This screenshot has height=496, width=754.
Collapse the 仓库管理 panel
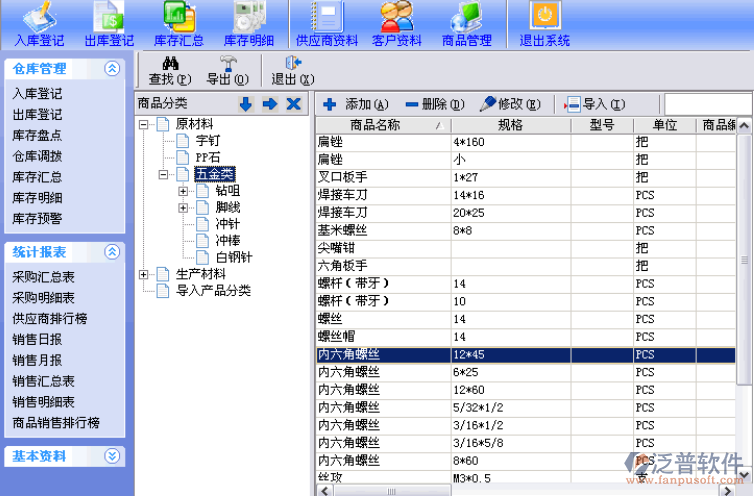[112, 69]
